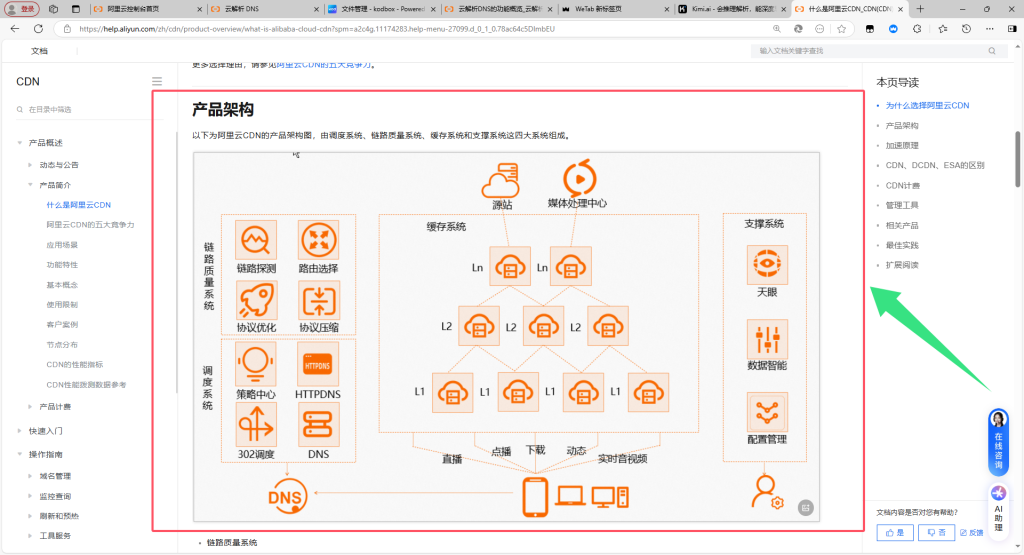Click the browser back arrow

pyautogui.click(x=13, y=29)
